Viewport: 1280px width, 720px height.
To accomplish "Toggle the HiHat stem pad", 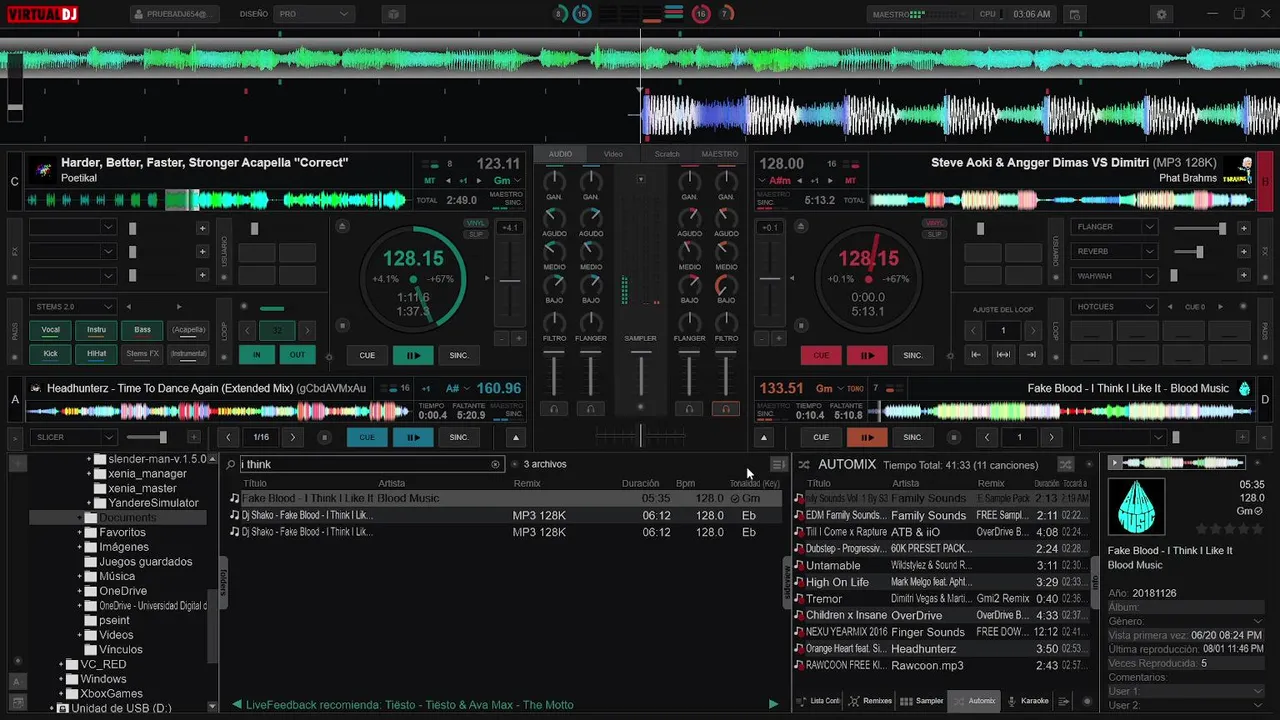I will click(x=96, y=353).
